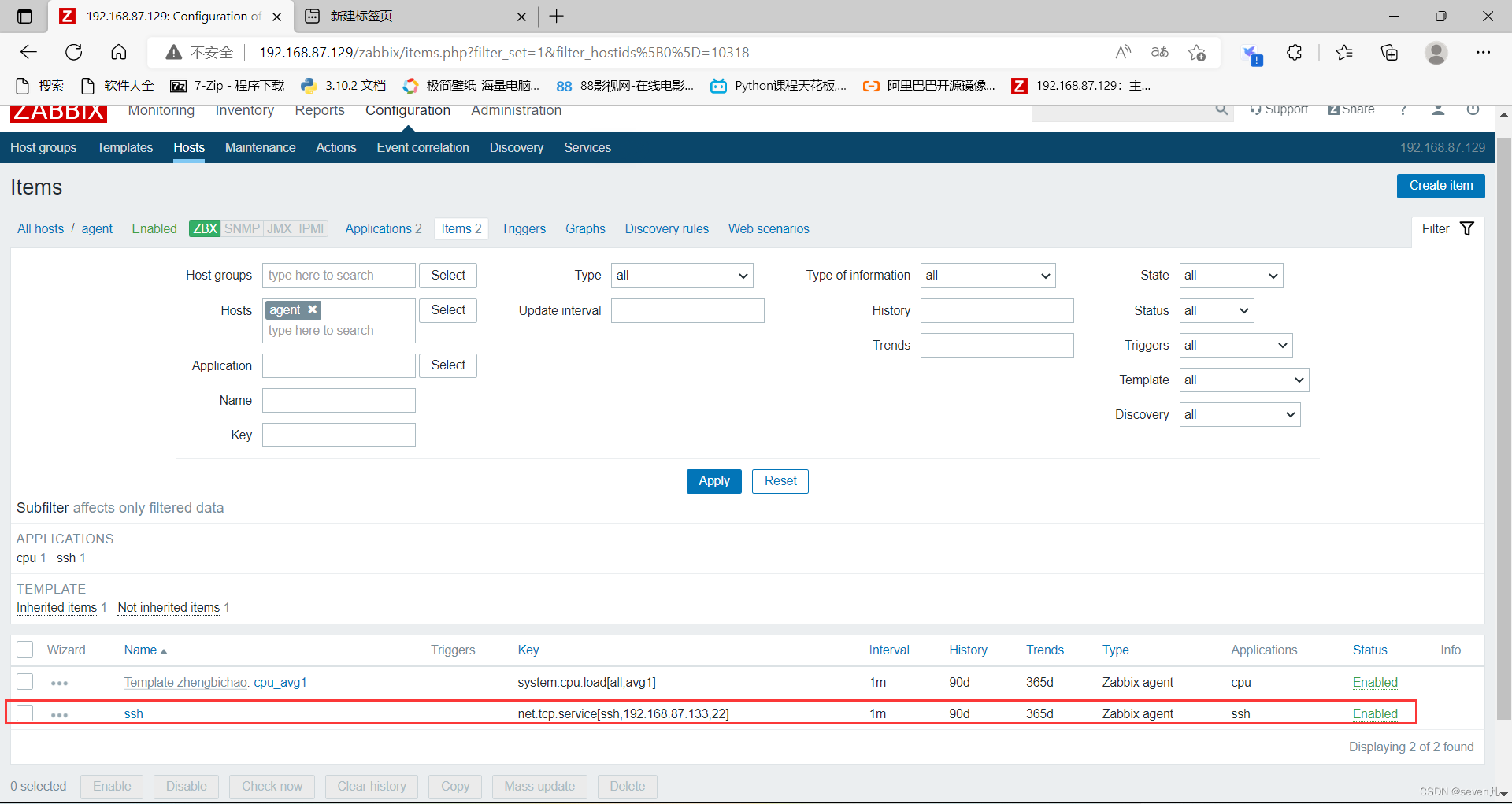Open the Triggers filter dropdown
The image size is (1512, 804).
[1236, 345]
